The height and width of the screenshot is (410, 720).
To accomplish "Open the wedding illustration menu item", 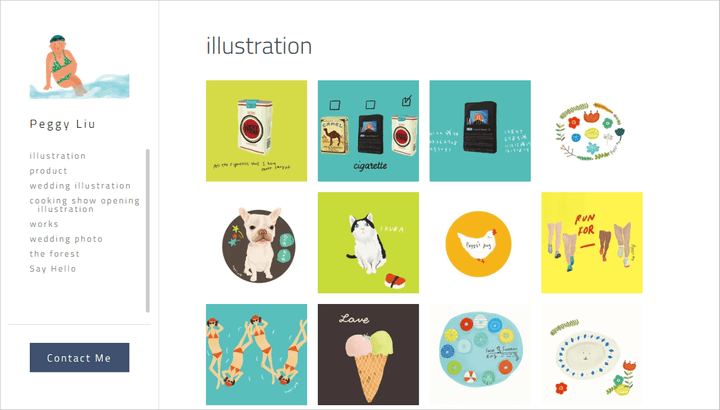I will coord(80,186).
